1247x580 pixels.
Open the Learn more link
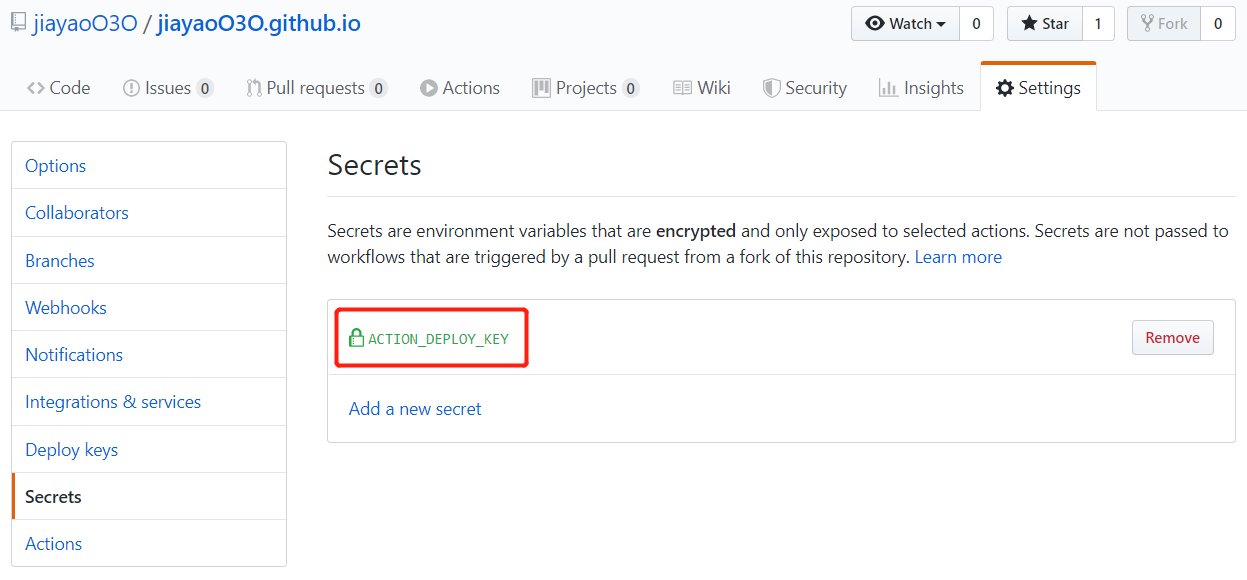tap(958, 257)
